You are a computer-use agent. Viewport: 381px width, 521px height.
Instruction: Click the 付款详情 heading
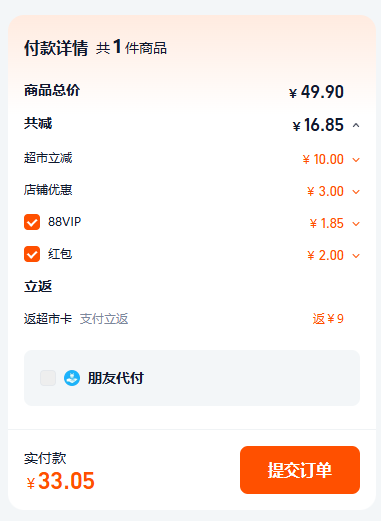click(x=56, y=48)
